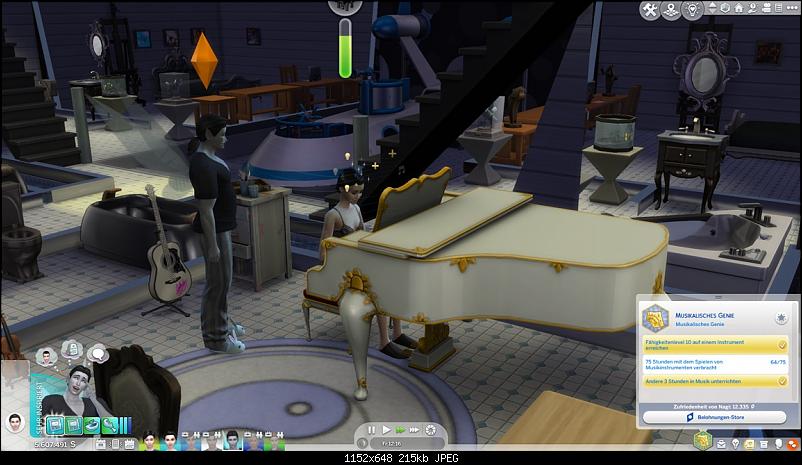This screenshot has width=802, height=465.
Task: Open the first calendar icon beside funds
Action: tap(101, 444)
